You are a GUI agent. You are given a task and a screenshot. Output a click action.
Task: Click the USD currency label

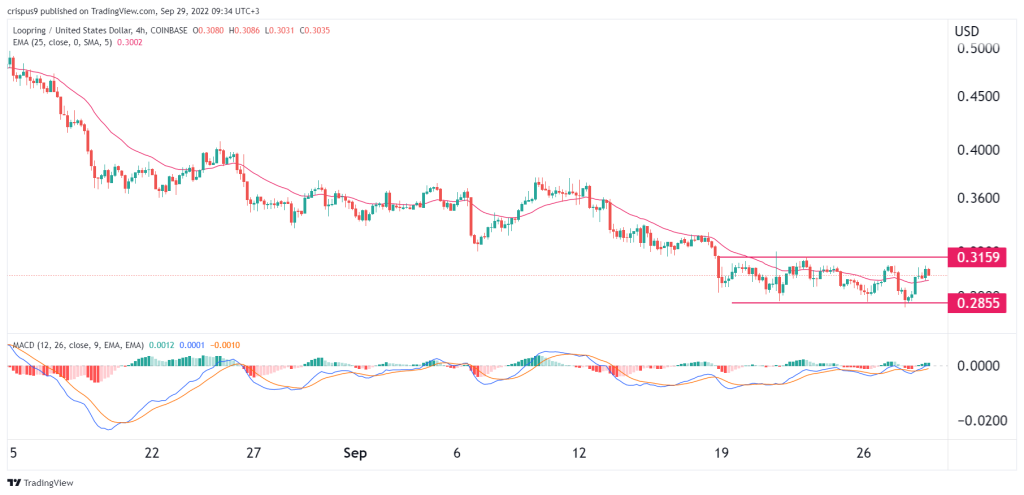pos(966,32)
